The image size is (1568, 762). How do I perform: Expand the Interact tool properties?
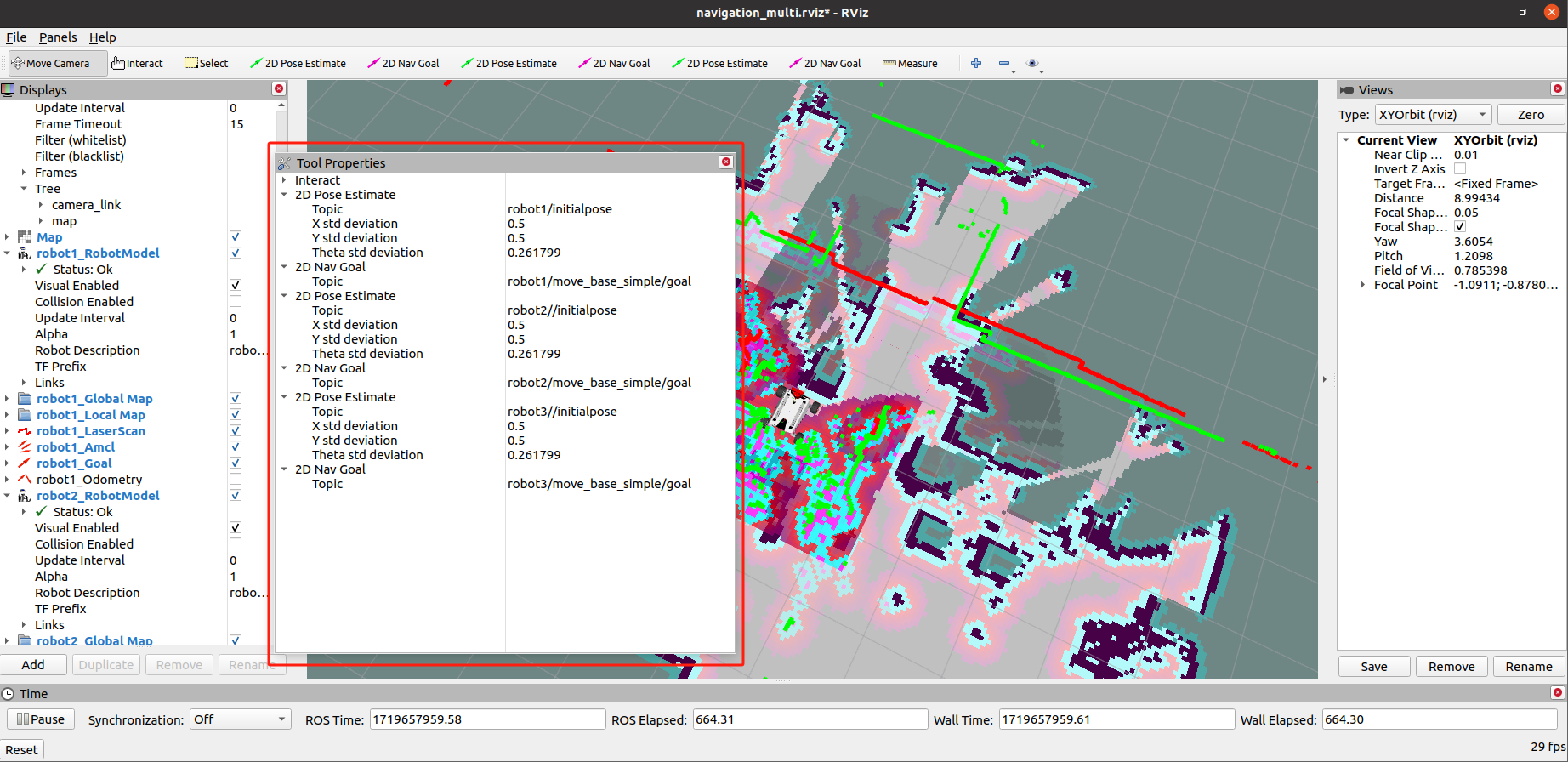tap(284, 179)
